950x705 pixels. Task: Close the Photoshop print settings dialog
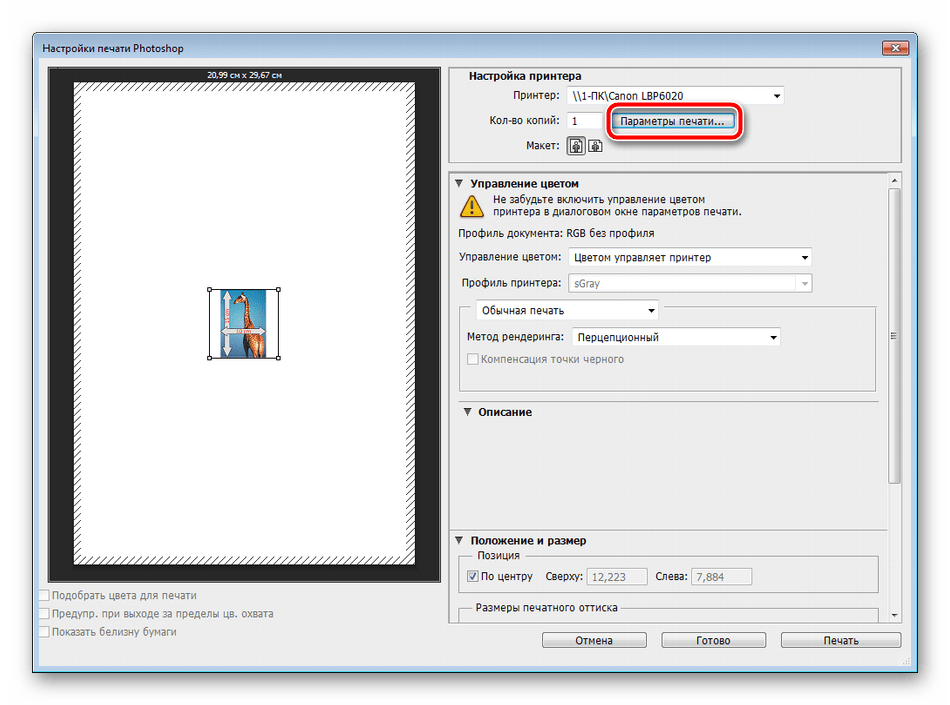point(893,48)
